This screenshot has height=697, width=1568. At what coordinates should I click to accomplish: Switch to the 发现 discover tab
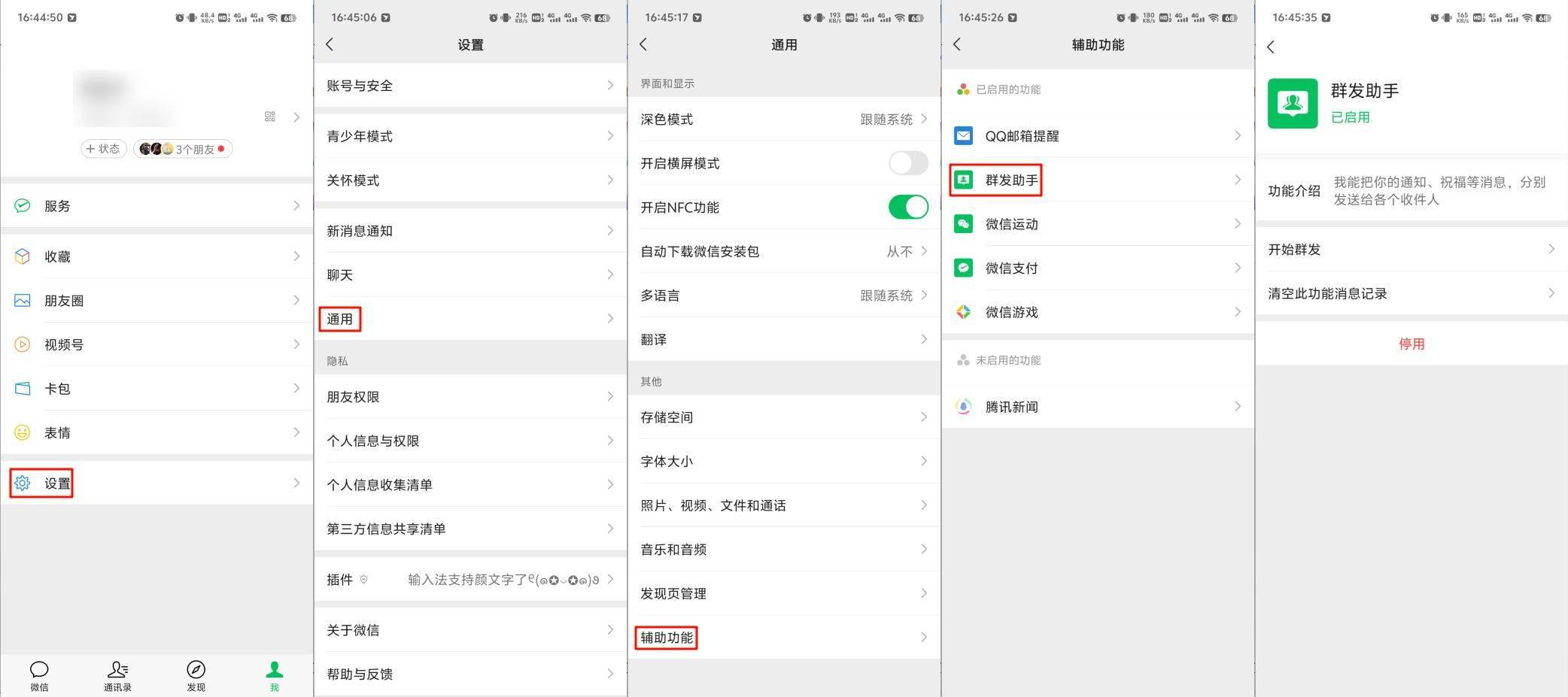click(x=196, y=674)
